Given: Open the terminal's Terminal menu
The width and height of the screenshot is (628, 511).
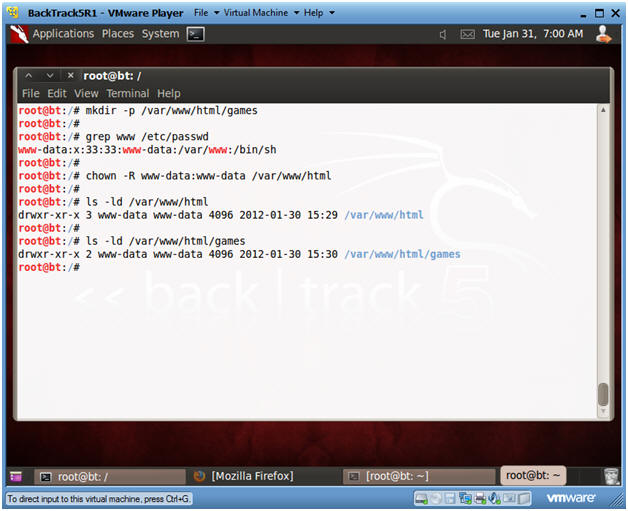Looking at the screenshot, I should (x=128, y=93).
